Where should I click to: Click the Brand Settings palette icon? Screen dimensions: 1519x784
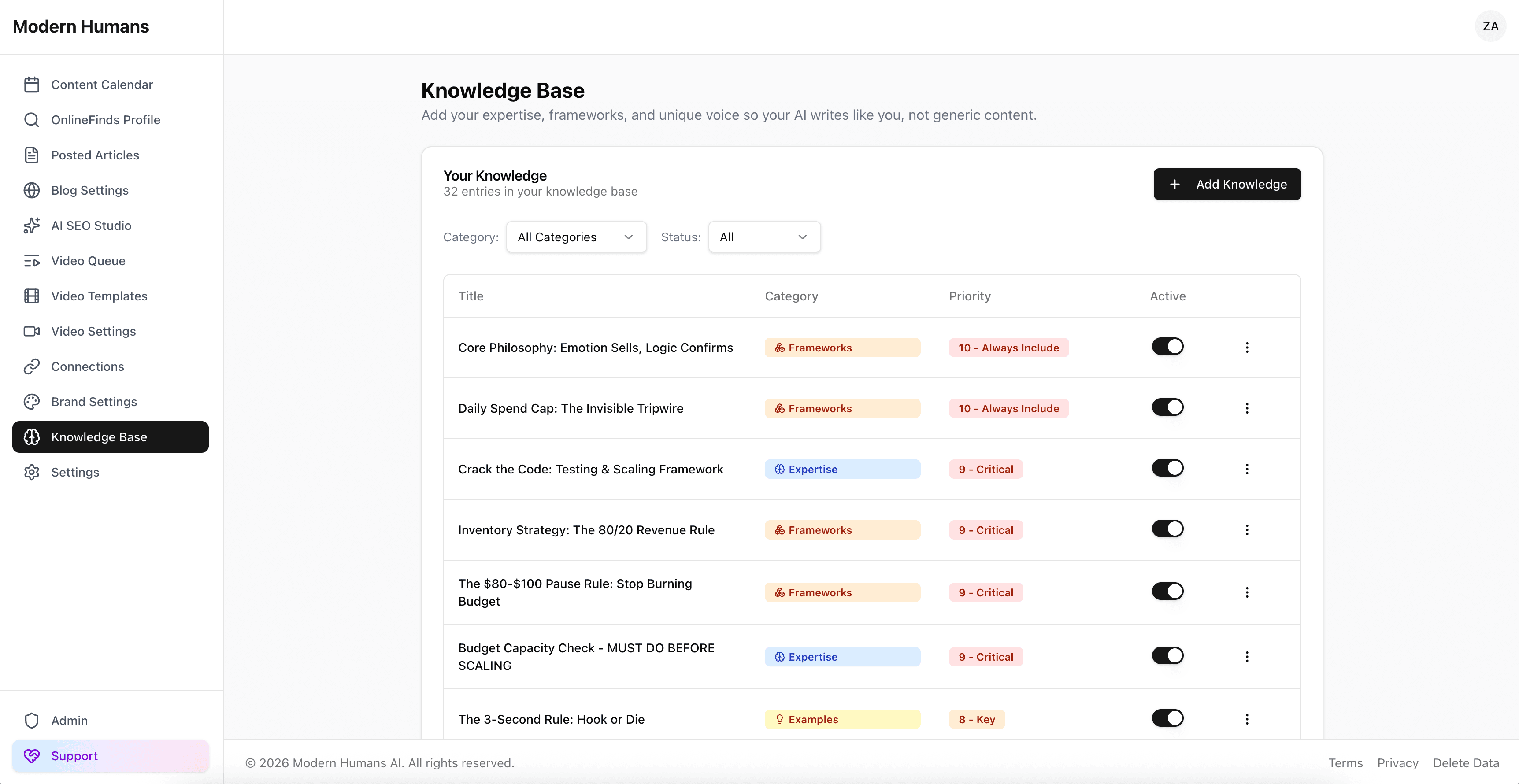32,402
